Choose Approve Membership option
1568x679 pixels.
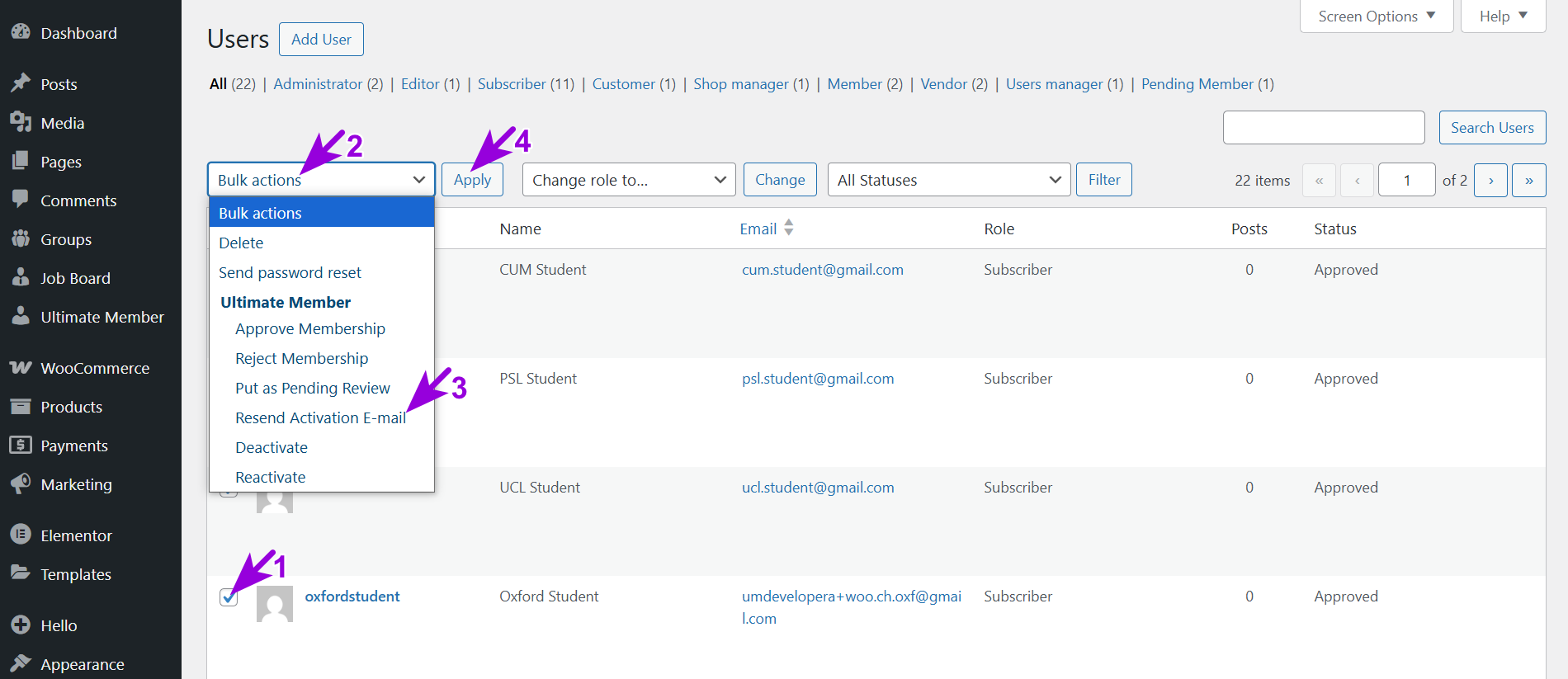pyautogui.click(x=322, y=328)
